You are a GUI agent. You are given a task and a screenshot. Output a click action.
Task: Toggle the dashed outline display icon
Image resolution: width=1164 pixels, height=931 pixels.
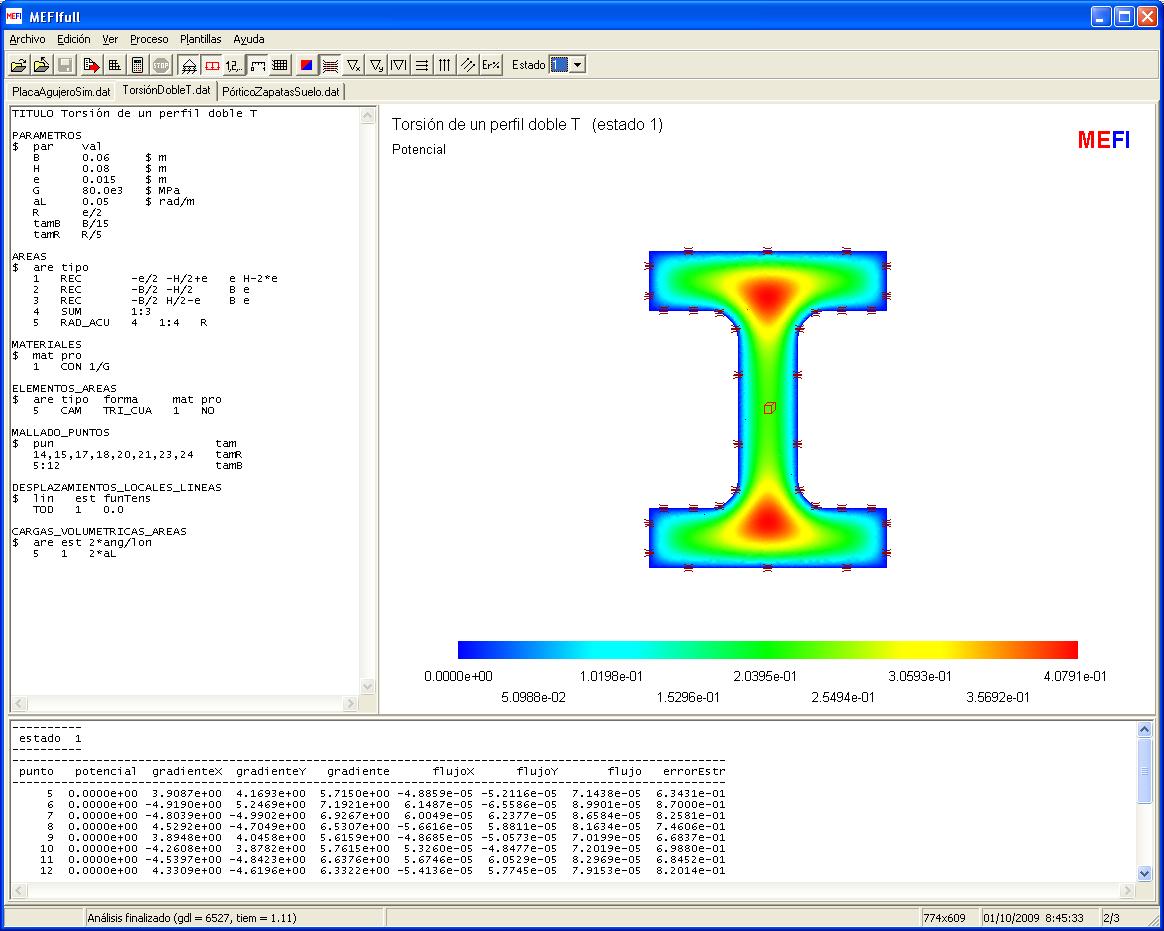[257, 65]
